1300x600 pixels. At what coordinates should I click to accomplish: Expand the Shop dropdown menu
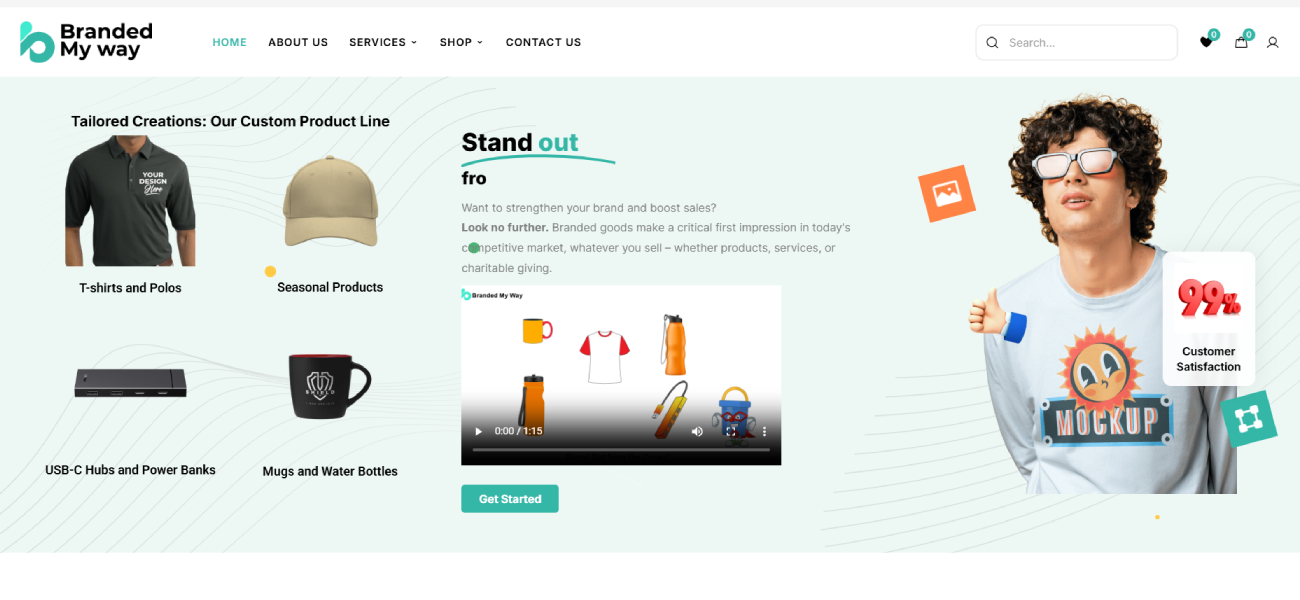[461, 42]
